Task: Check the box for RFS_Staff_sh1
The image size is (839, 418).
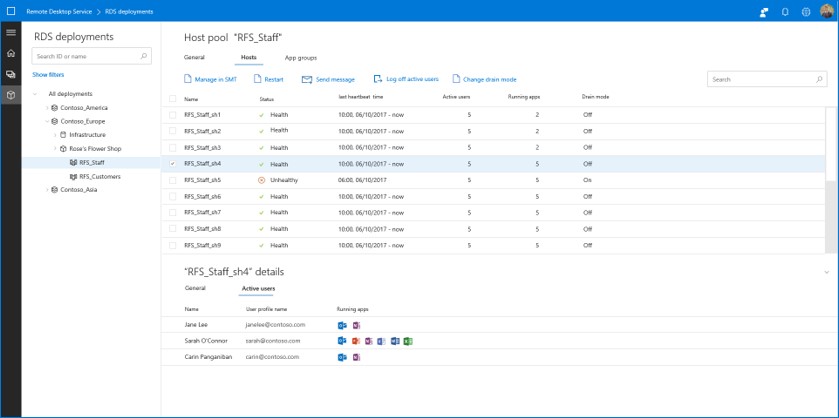Action: (172, 115)
